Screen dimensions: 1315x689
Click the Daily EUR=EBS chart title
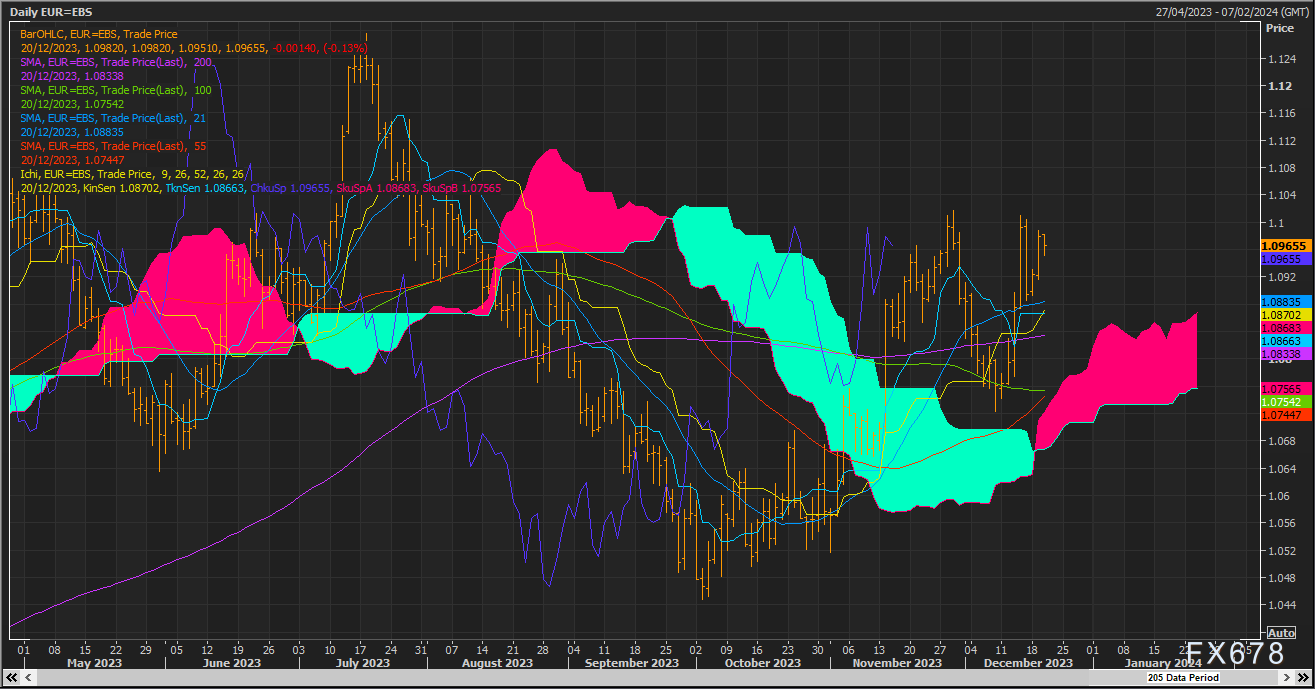[x=51, y=11]
